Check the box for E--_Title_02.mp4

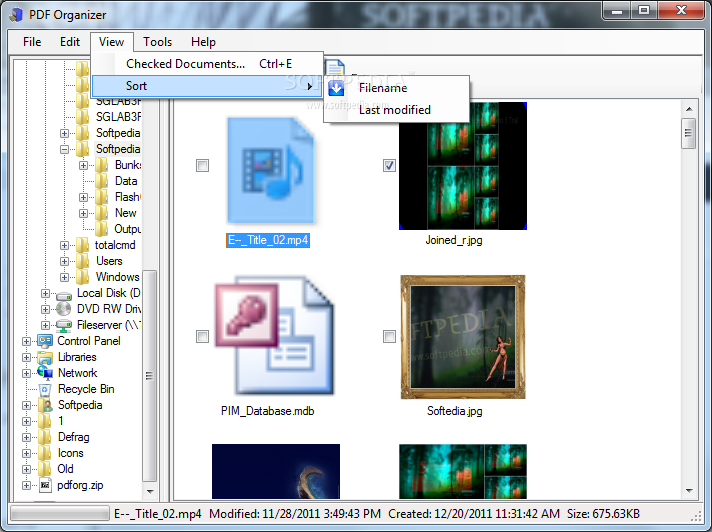pyautogui.click(x=203, y=166)
